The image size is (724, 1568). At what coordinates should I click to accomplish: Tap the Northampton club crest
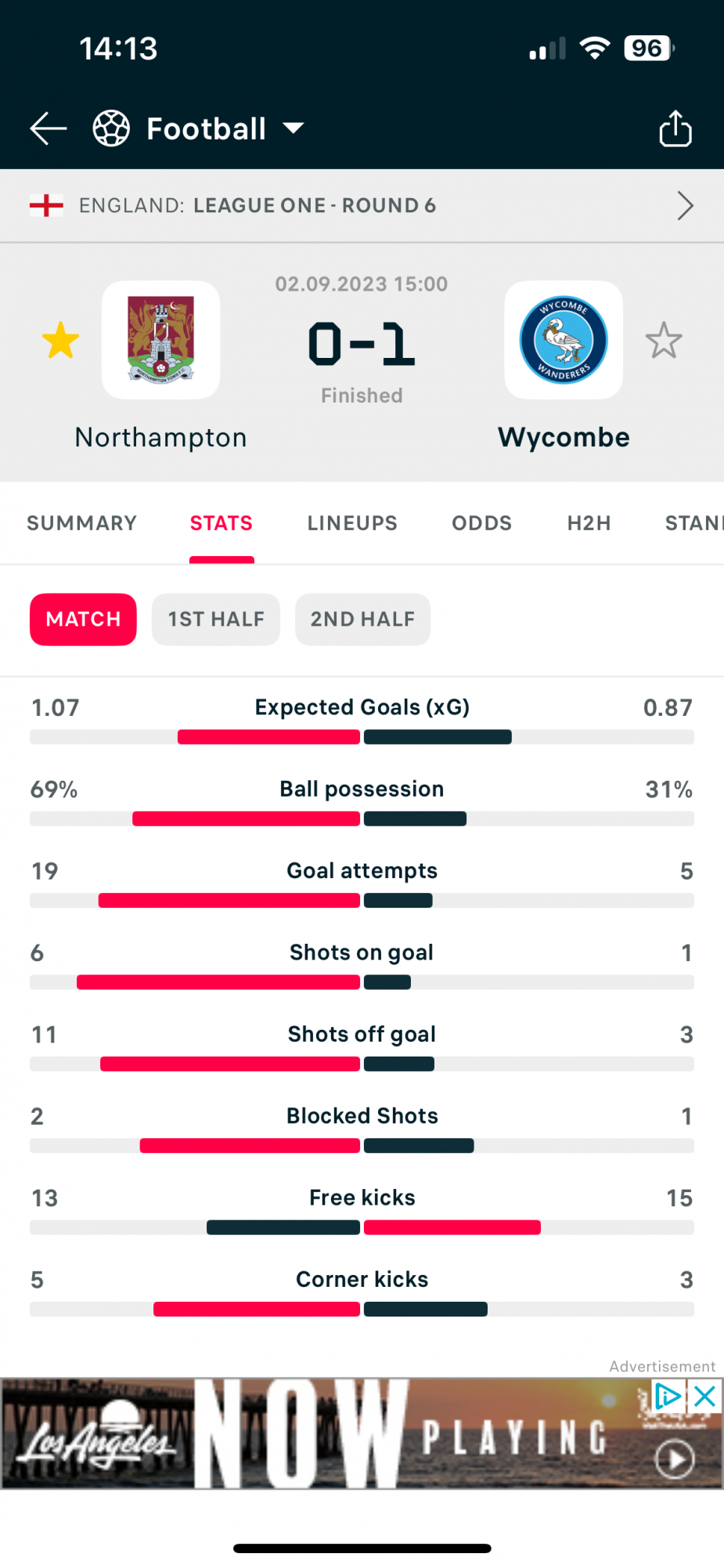[x=161, y=340]
